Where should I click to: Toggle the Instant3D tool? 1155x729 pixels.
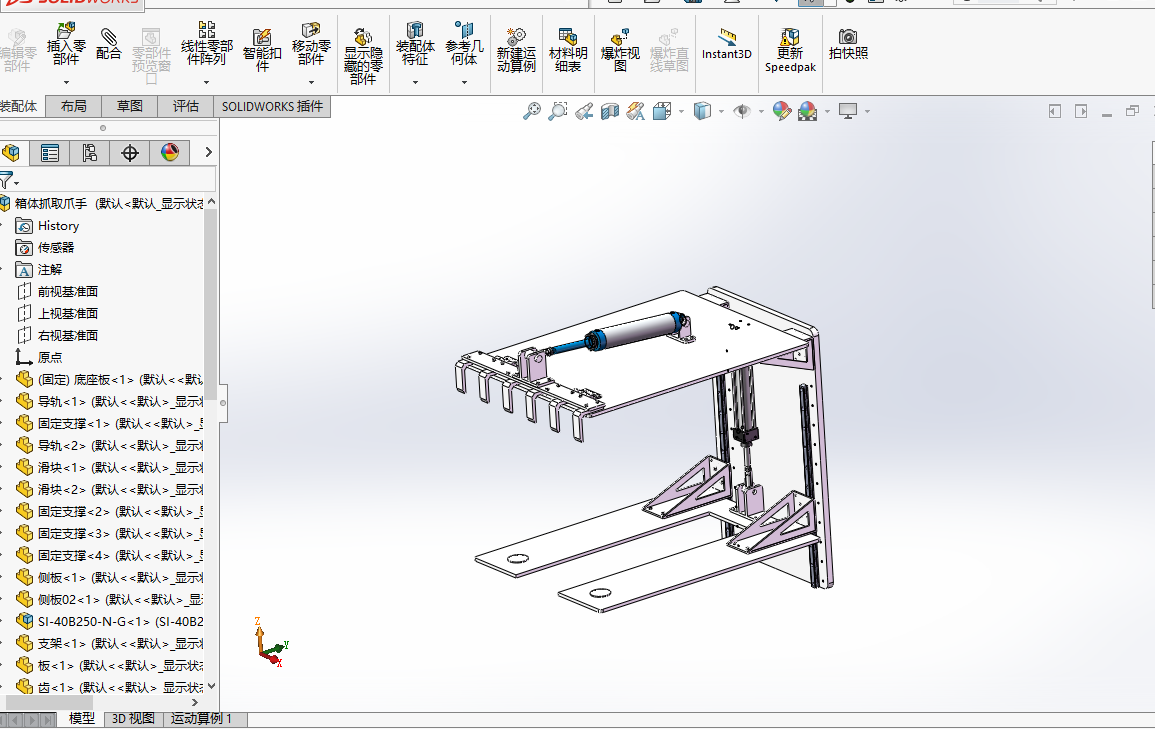[x=726, y=44]
